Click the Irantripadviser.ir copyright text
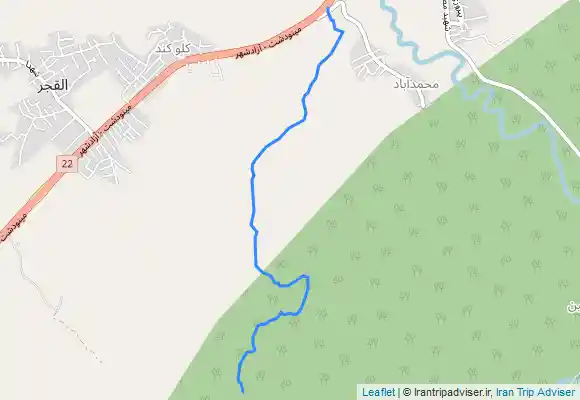Viewport: 580px width, 400px height. tap(447, 392)
